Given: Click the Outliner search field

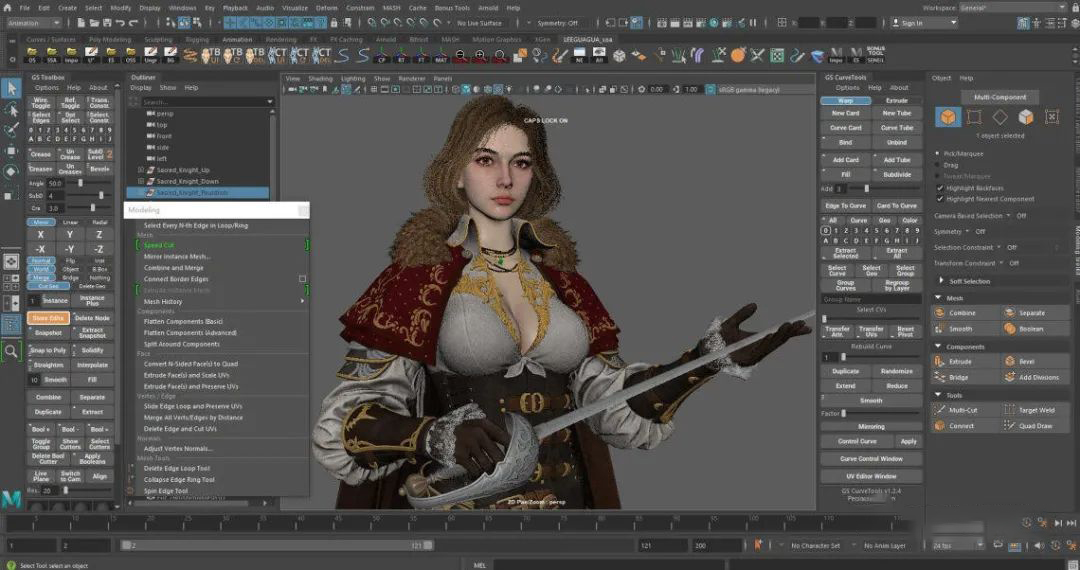Looking at the screenshot, I should (205, 101).
